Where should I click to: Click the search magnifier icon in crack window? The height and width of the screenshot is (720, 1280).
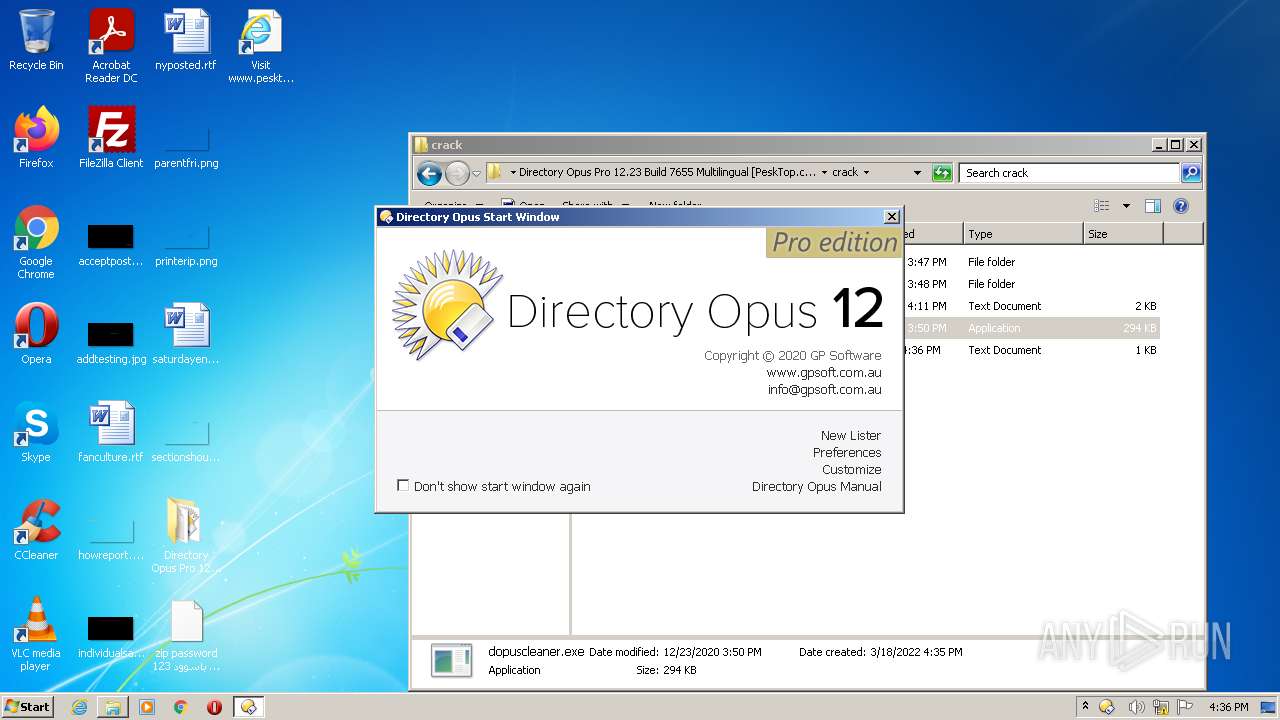pos(1190,173)
